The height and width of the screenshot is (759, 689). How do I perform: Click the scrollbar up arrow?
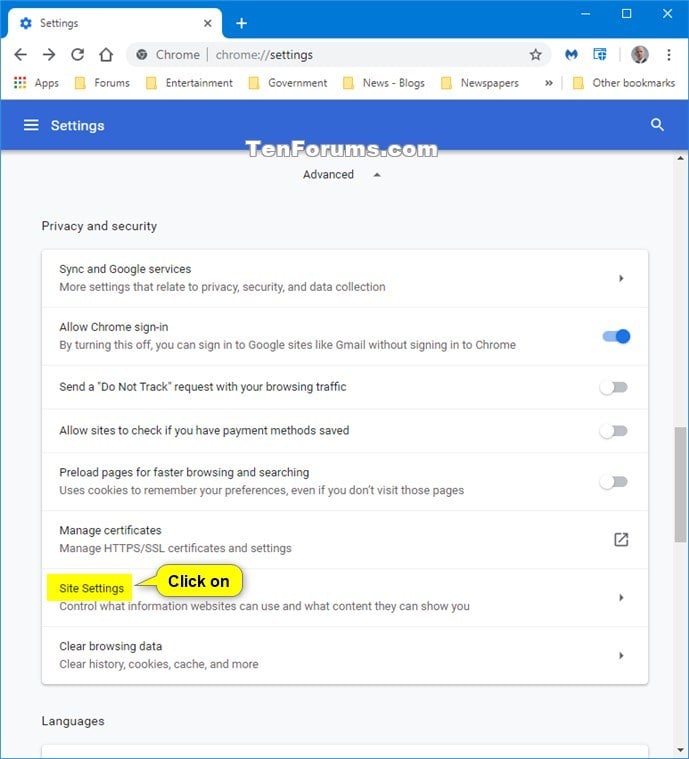[x=680, y=158]
